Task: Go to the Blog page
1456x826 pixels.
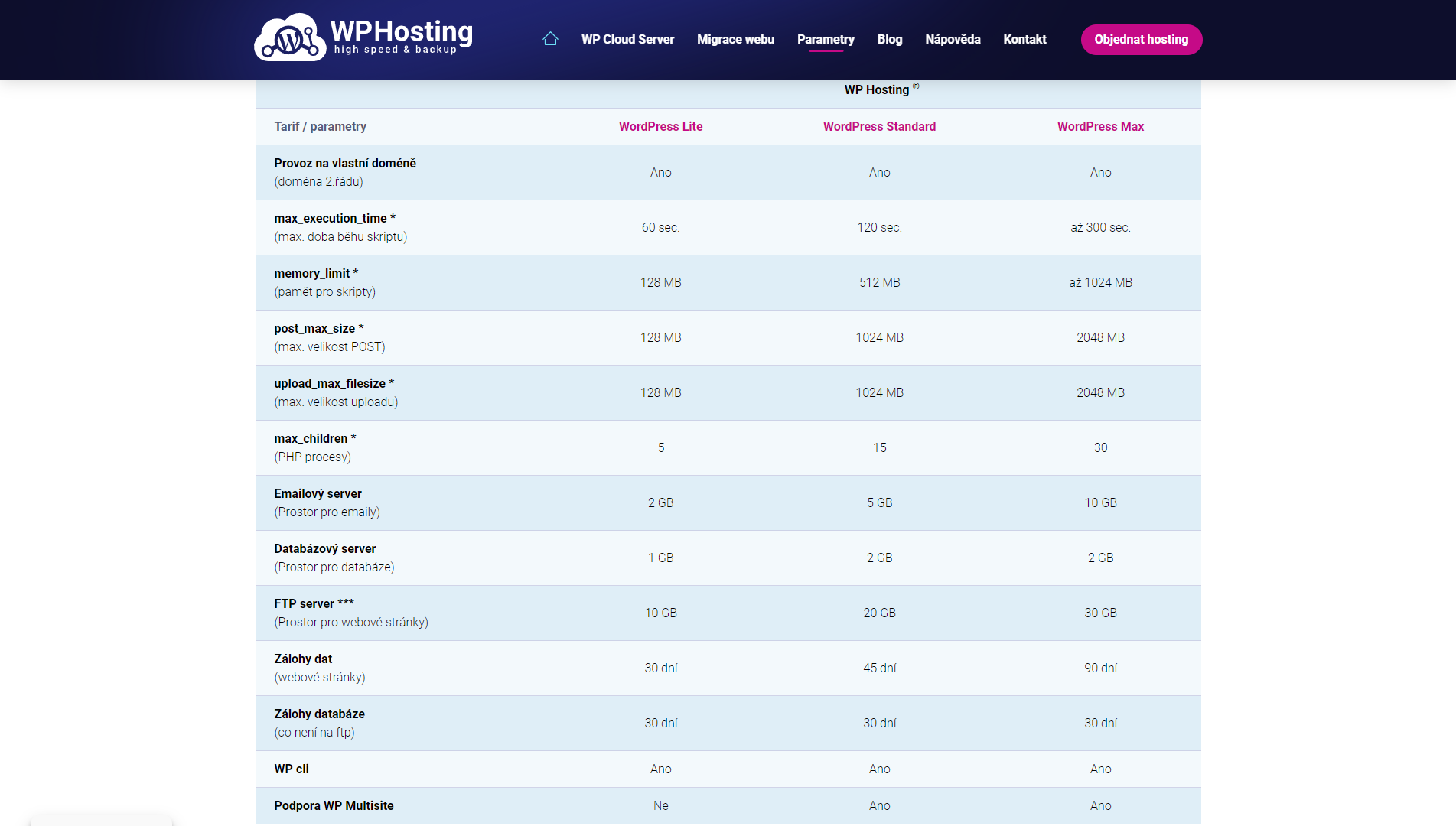Action: [x=890, y=39]
